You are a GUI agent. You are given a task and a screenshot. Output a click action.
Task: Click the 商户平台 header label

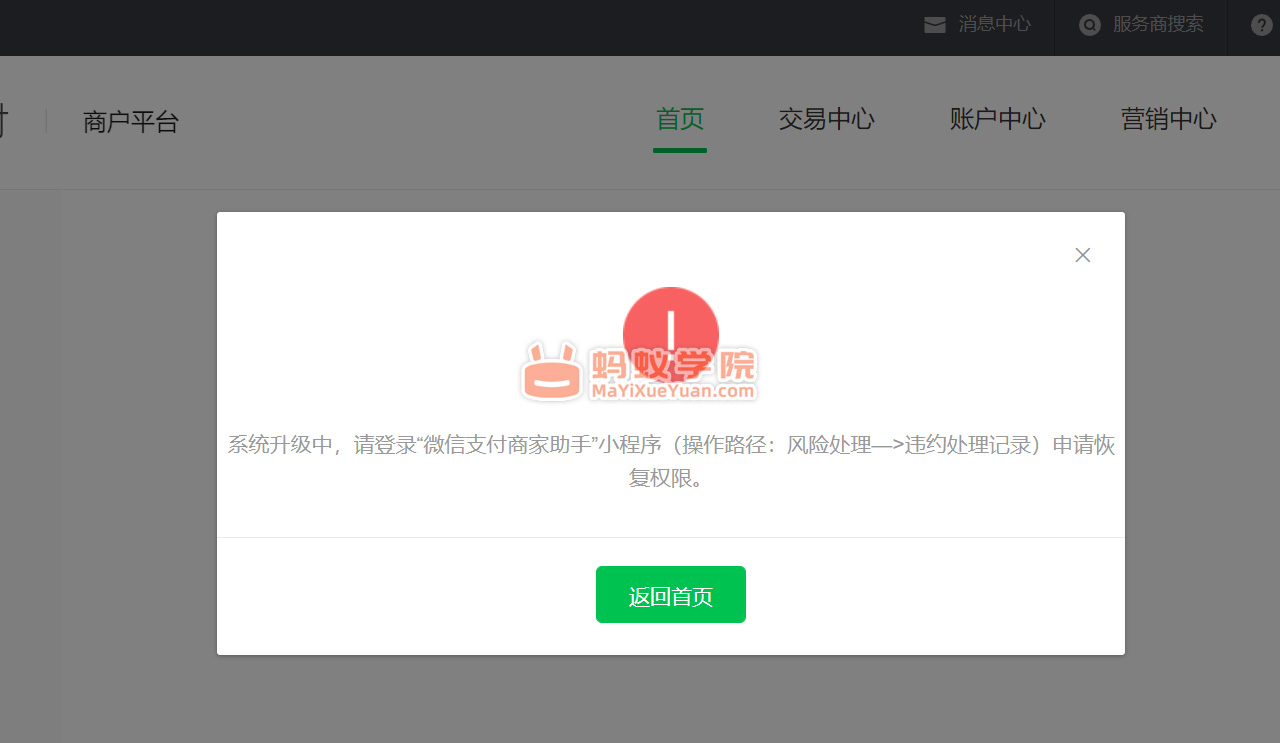pyautogui.click(x=130, y=122)
